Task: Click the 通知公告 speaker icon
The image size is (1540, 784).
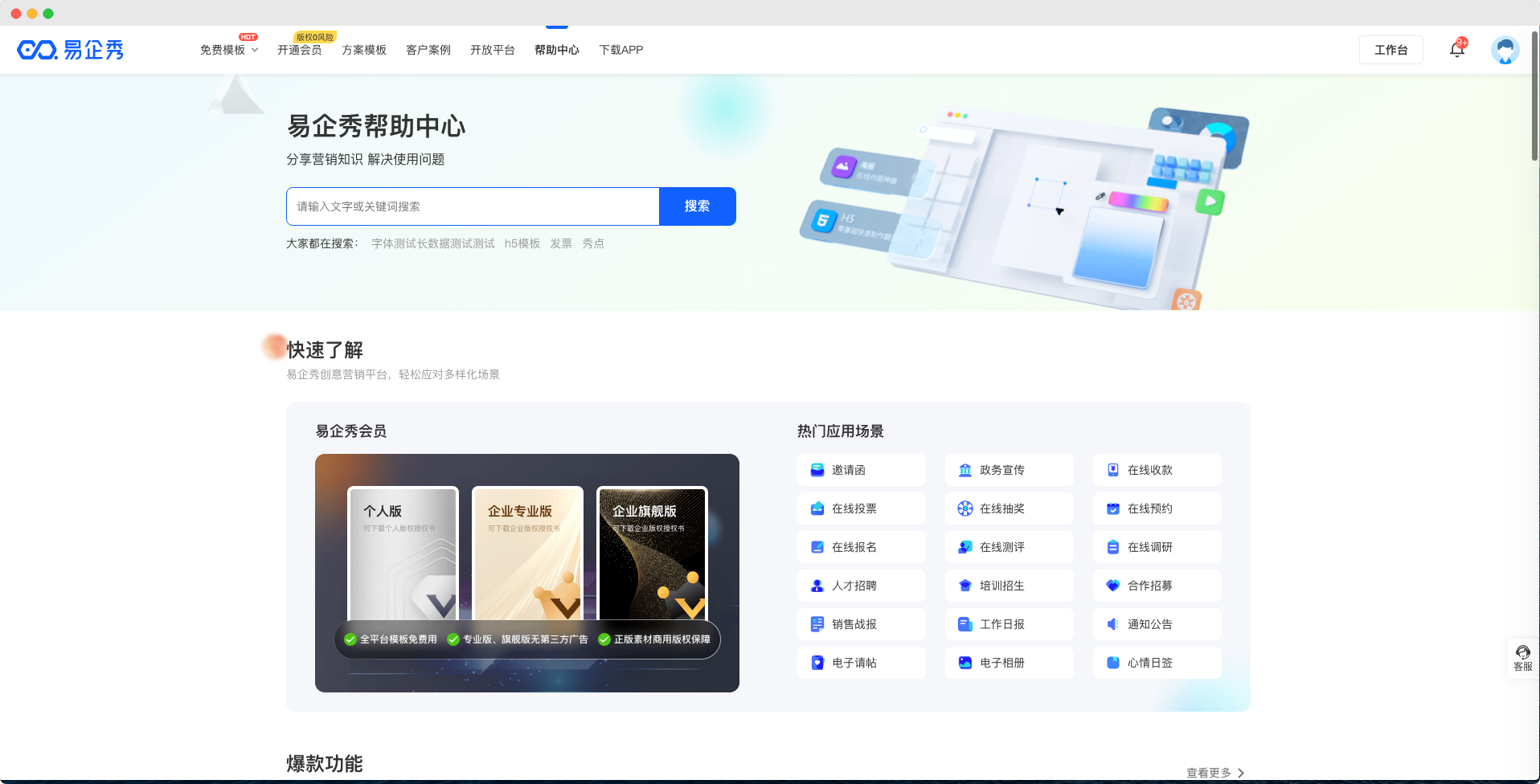Action: (x=1113, y=624)
